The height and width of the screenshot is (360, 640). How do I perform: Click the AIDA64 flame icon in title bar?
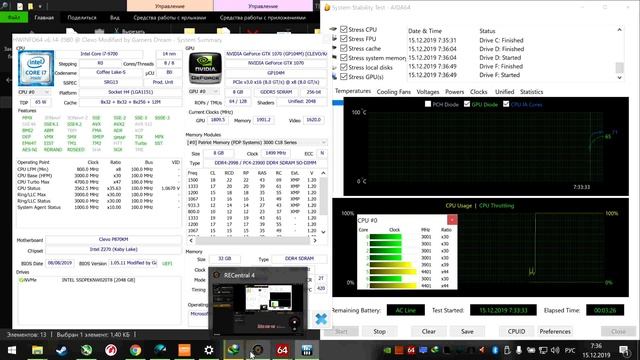(x=327, y=8)
